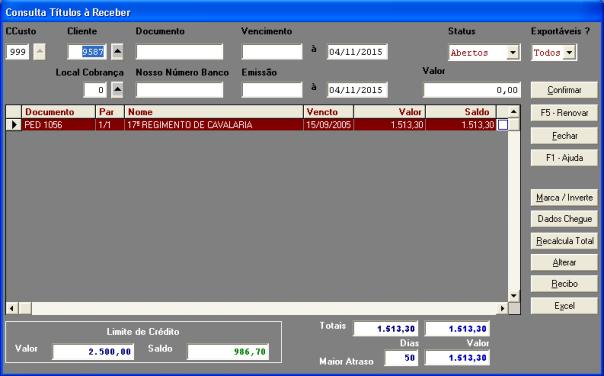Select the row indicator arrow for PED 1056
This screenshot has width=604, height=376.
[14, 125]
